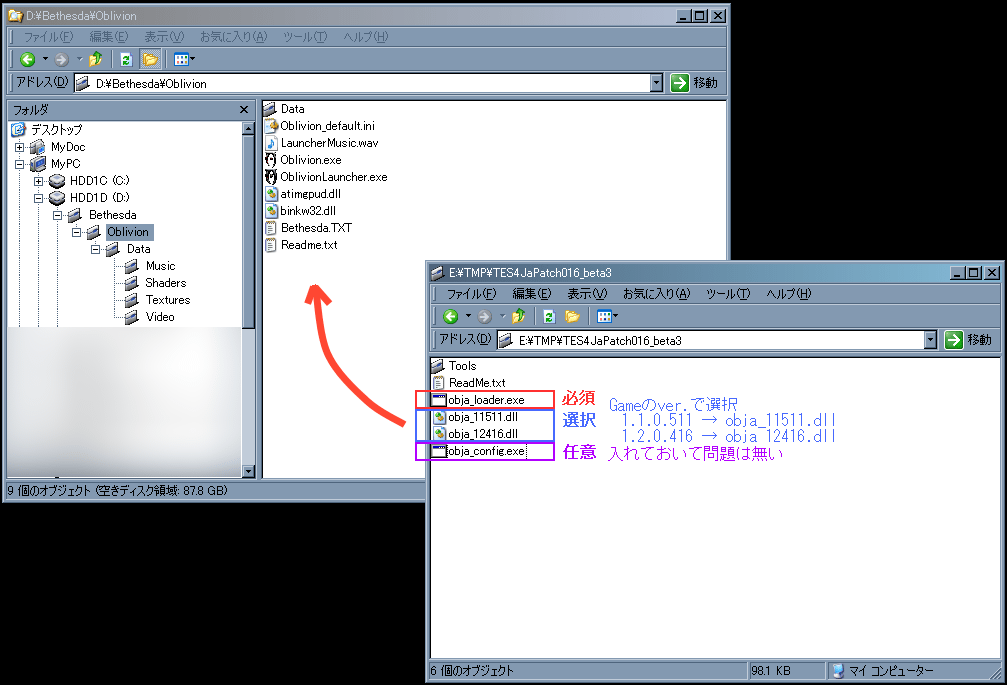Select the Tools folder in the TES4JaPatch window
This screenshot has width=1007, height=685.
pyautogui.click(x=462, y=366)
